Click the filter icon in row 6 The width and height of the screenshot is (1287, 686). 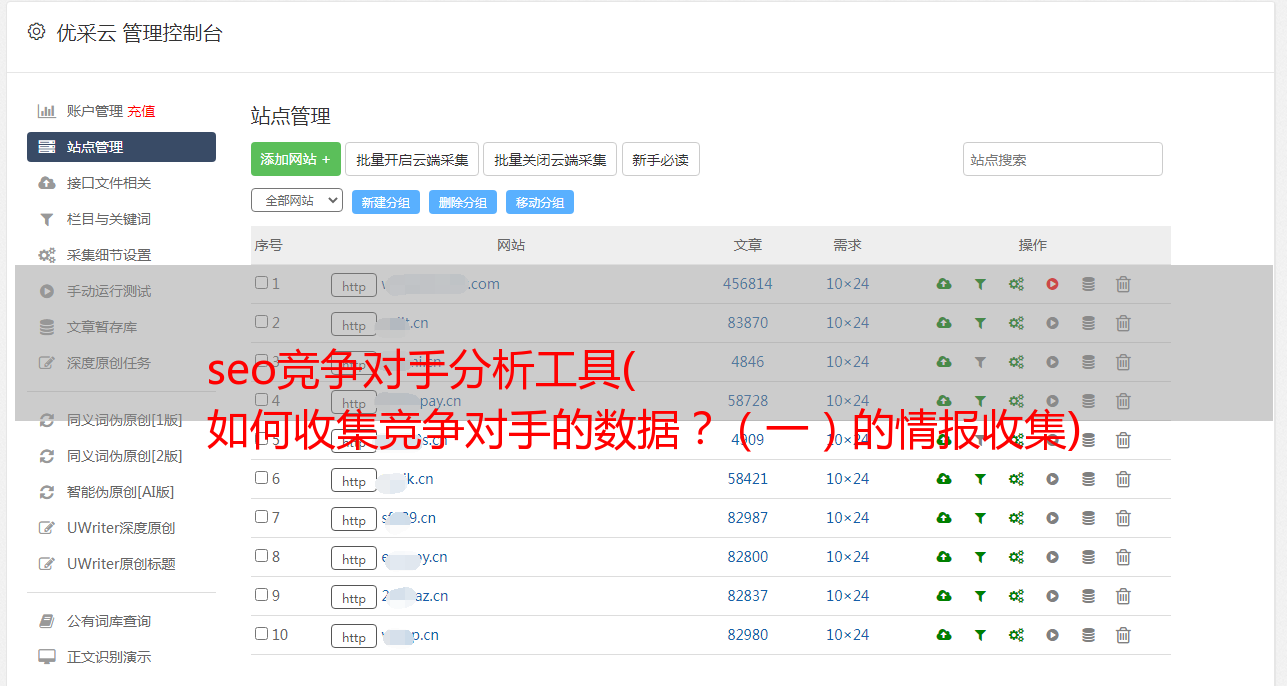pos(980,479)
